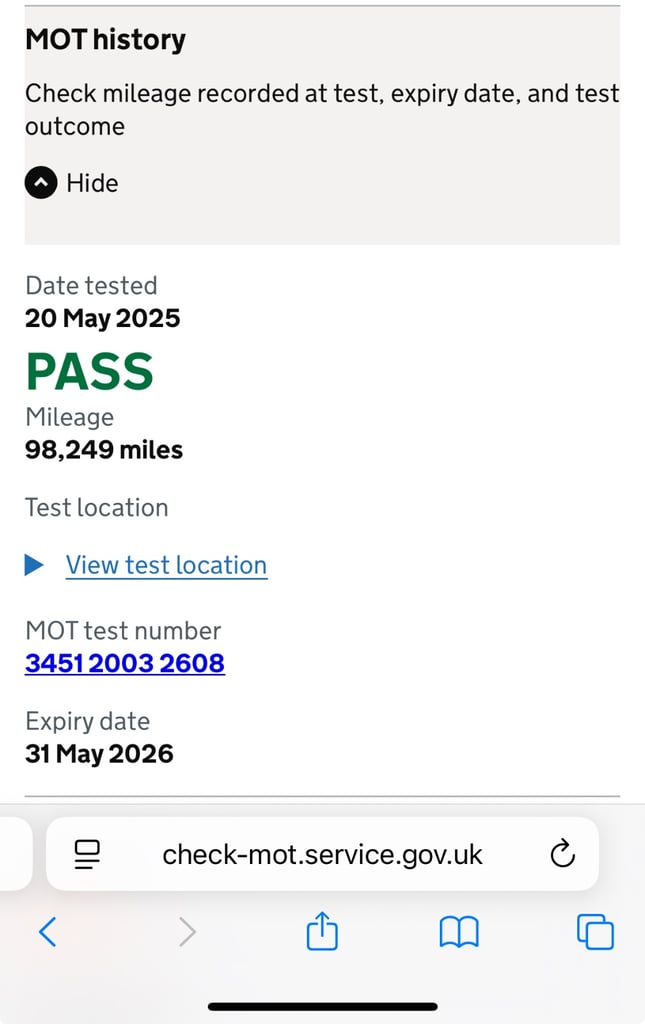
Task: Tap the 20 May 2025 tested date
Action: [102, 318]
